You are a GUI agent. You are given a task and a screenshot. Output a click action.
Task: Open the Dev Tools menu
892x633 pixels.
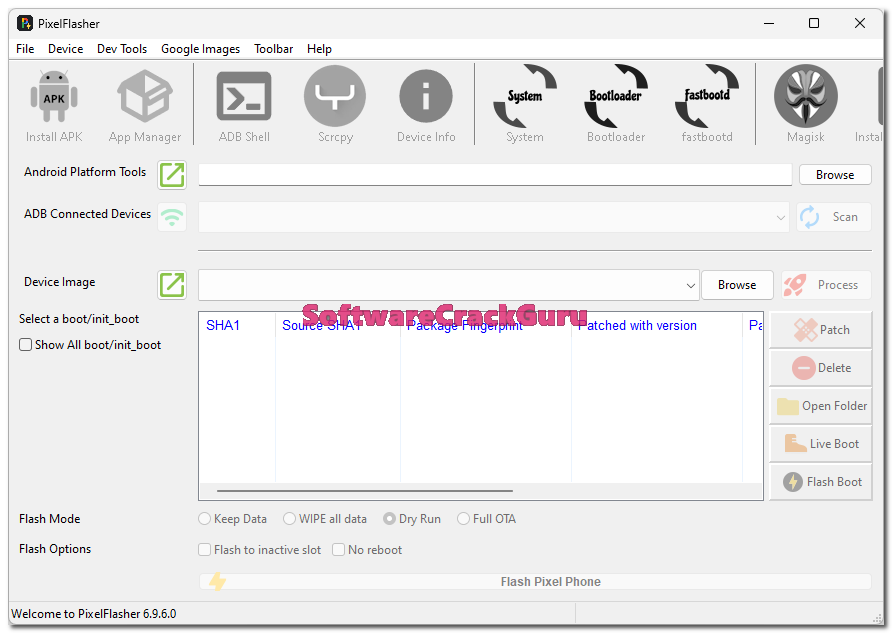coord(122,49)
